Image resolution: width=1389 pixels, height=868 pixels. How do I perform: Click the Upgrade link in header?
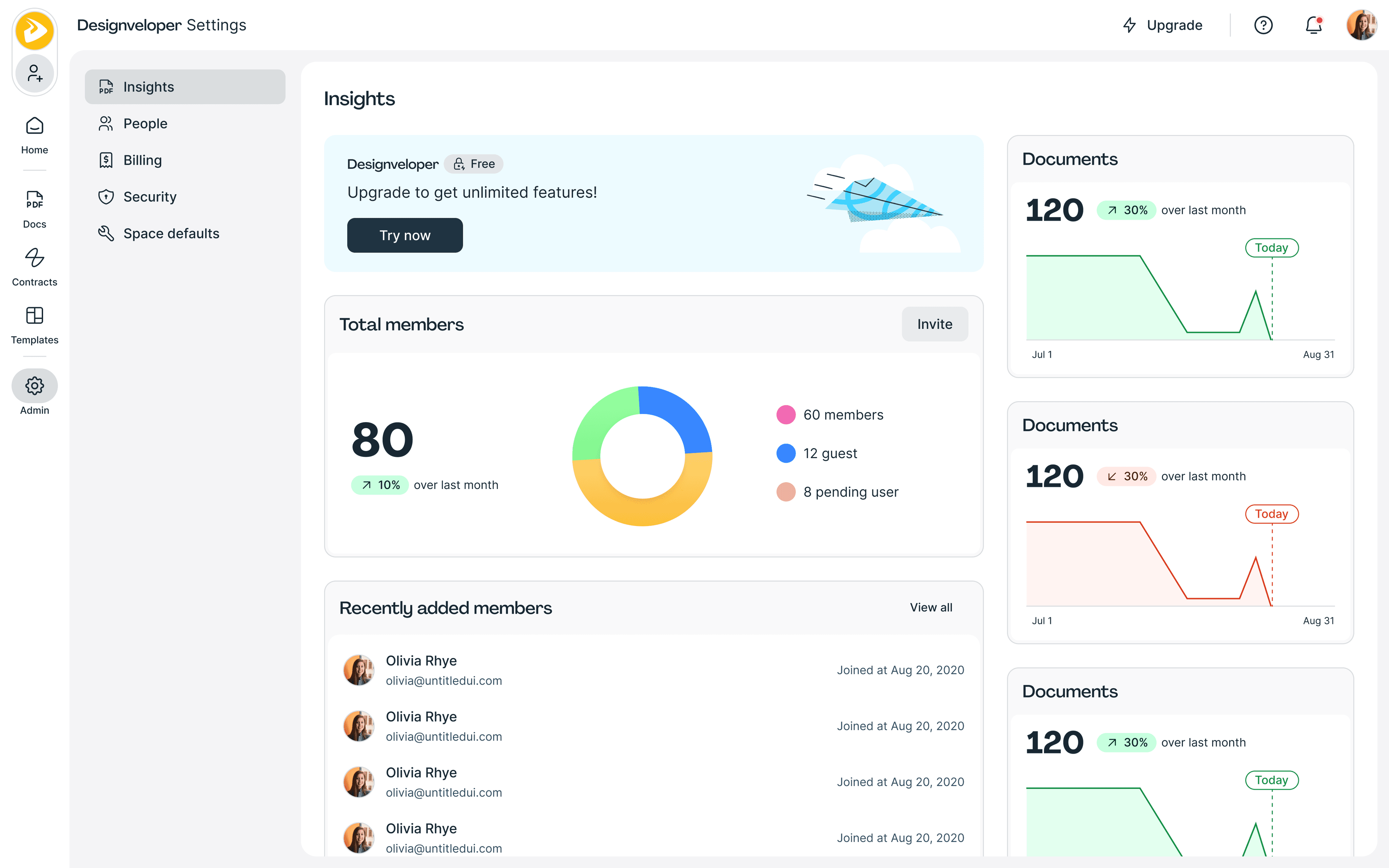click(1163, 25)
